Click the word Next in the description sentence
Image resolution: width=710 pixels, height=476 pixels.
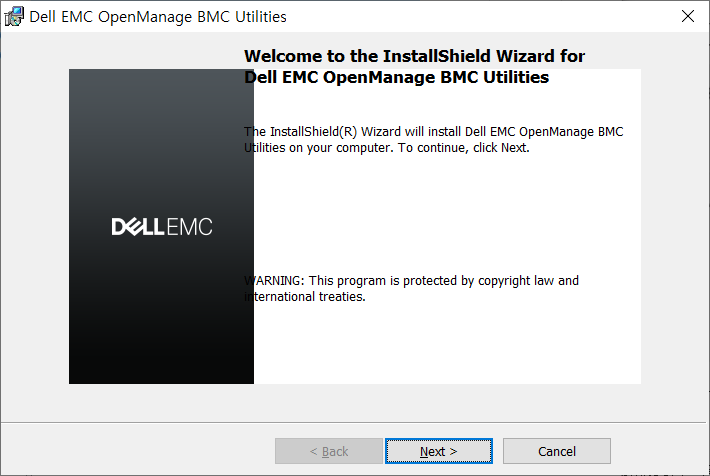(513, 148)
